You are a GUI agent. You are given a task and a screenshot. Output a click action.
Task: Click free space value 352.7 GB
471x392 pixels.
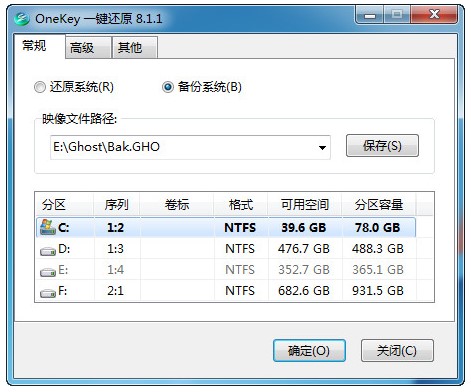point(304,270)
